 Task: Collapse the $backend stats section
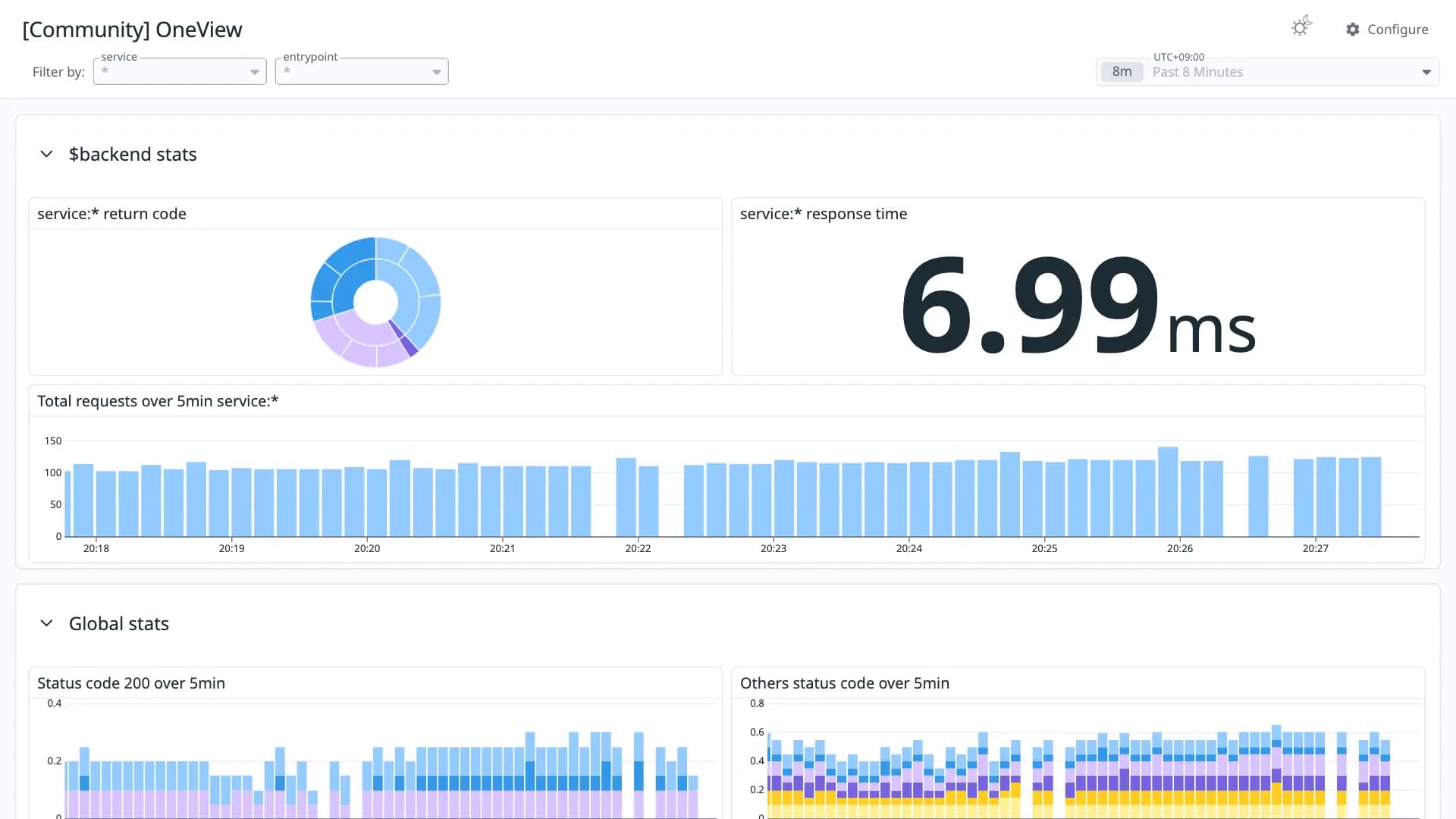pos(46,154)
